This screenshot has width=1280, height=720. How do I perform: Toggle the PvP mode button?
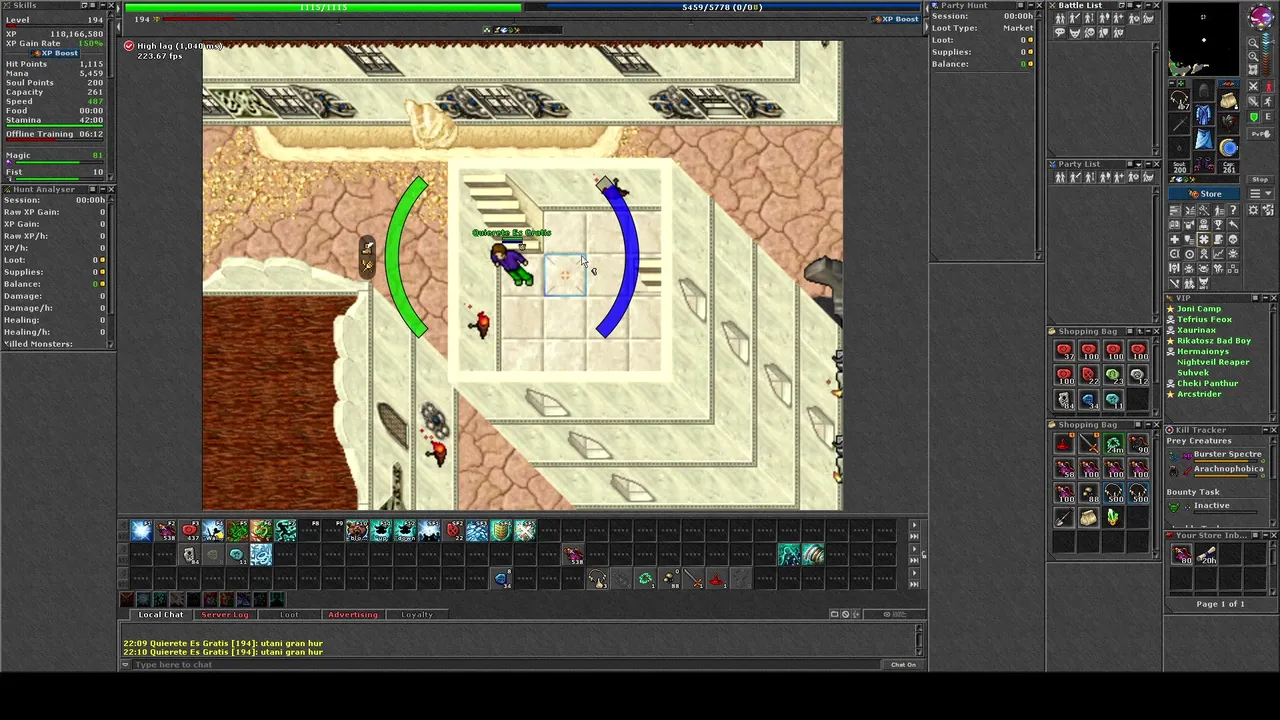(1260, 134)
